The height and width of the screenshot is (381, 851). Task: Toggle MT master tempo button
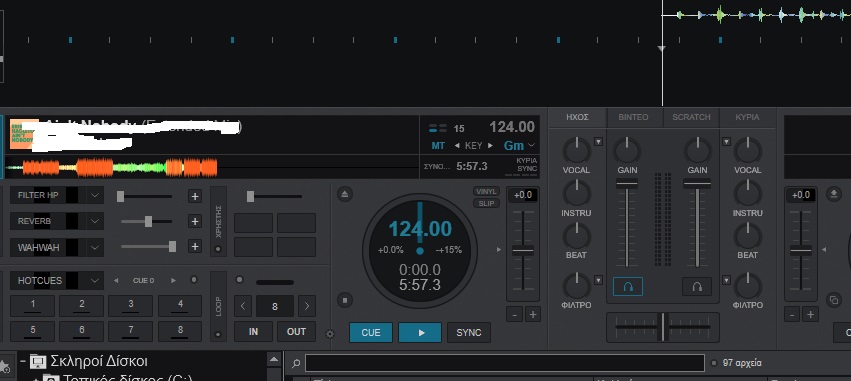(438, 145)
